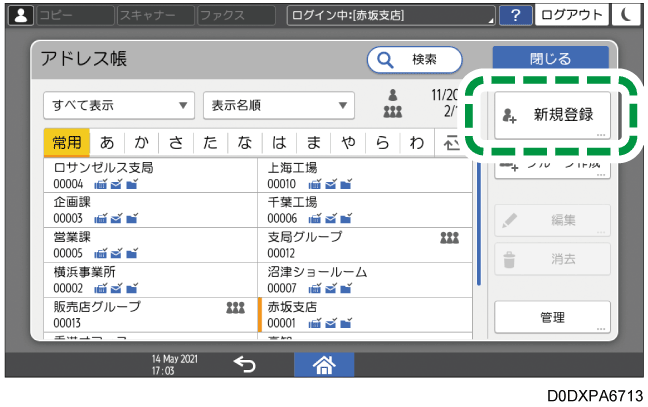The image size is (648, 407).
Task: Open the すべて表示 filter dropdown
Action: tap(119, 105)
